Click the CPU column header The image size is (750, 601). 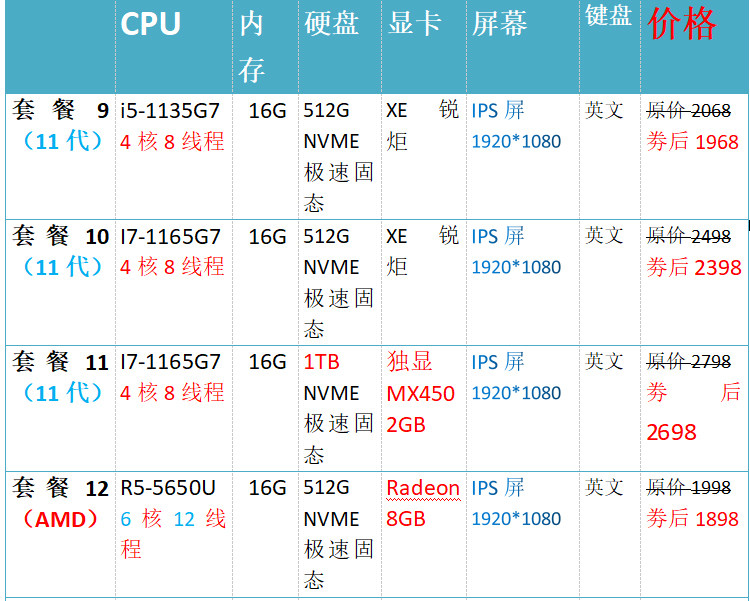(x=150, y=23)
